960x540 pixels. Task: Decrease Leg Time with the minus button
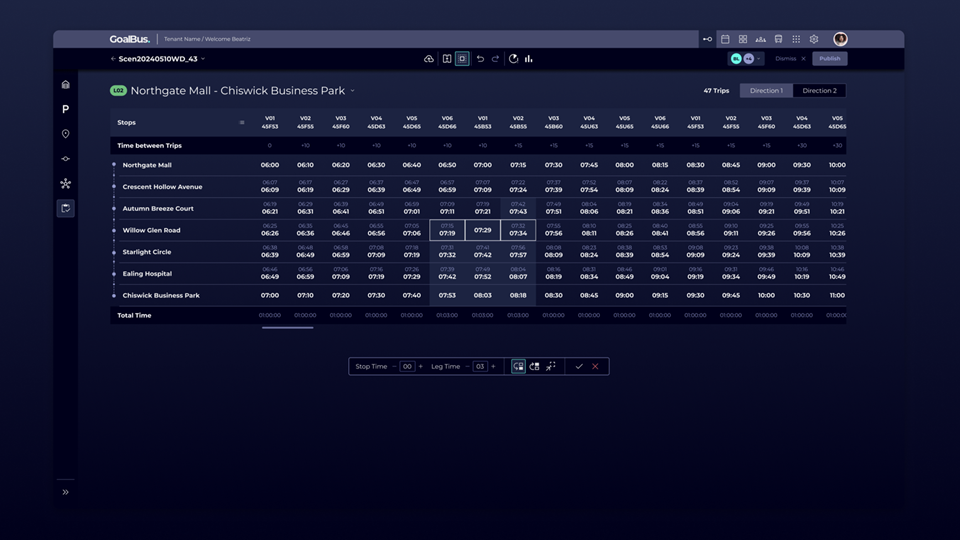click(x=467, y=367)
